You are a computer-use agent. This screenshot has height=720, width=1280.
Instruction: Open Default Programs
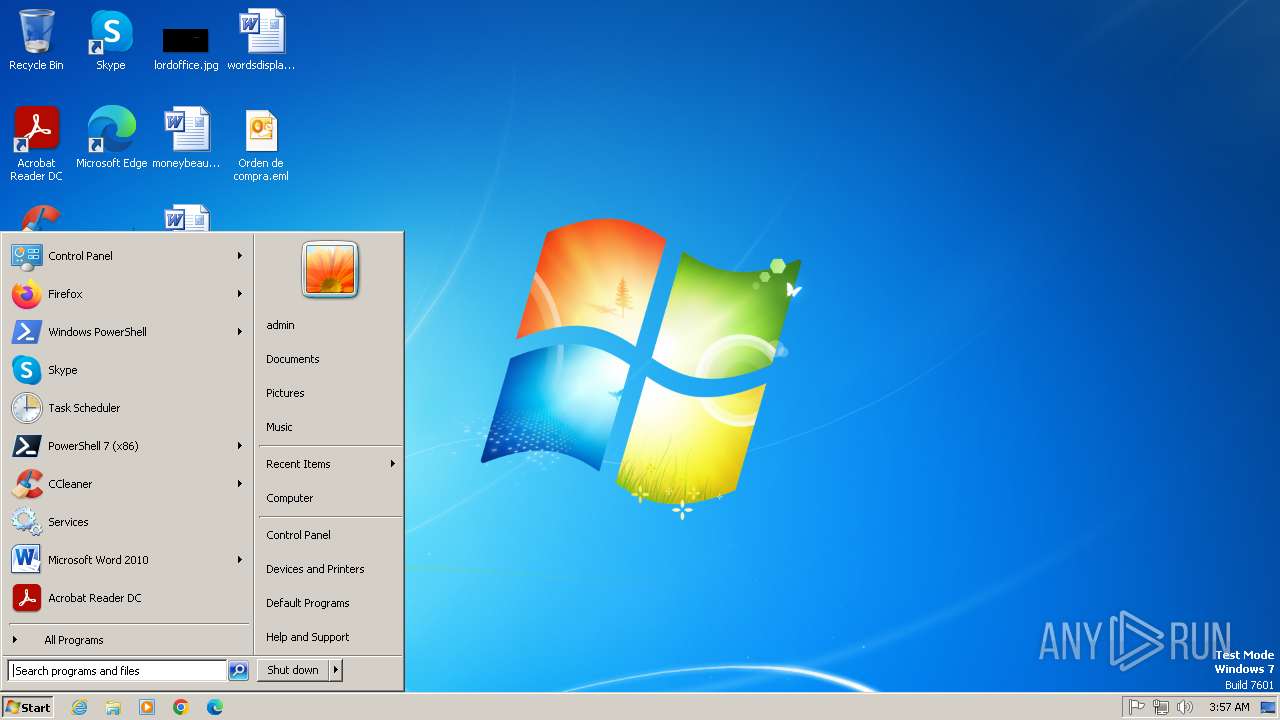click(330, 603)
